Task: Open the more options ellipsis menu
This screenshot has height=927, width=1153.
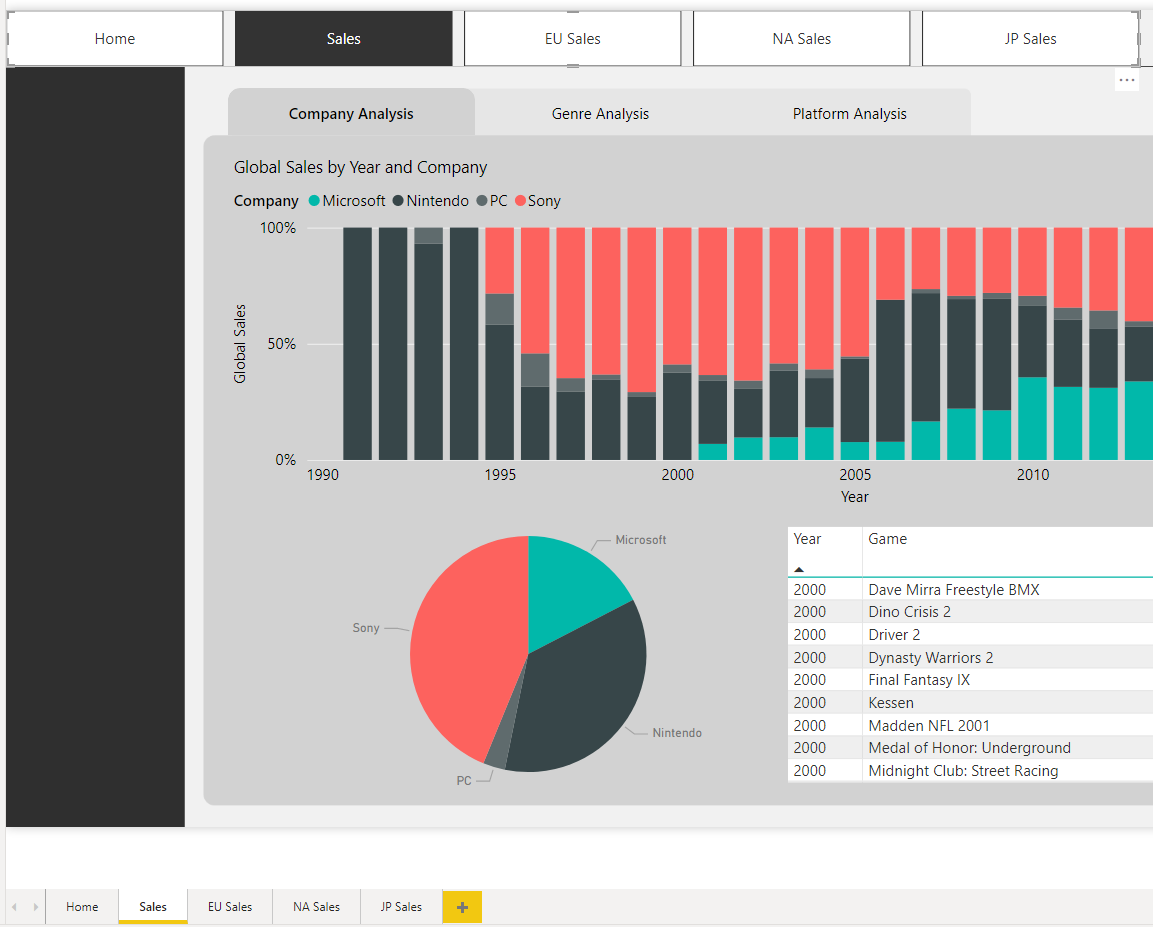Action: point(1127,80)
